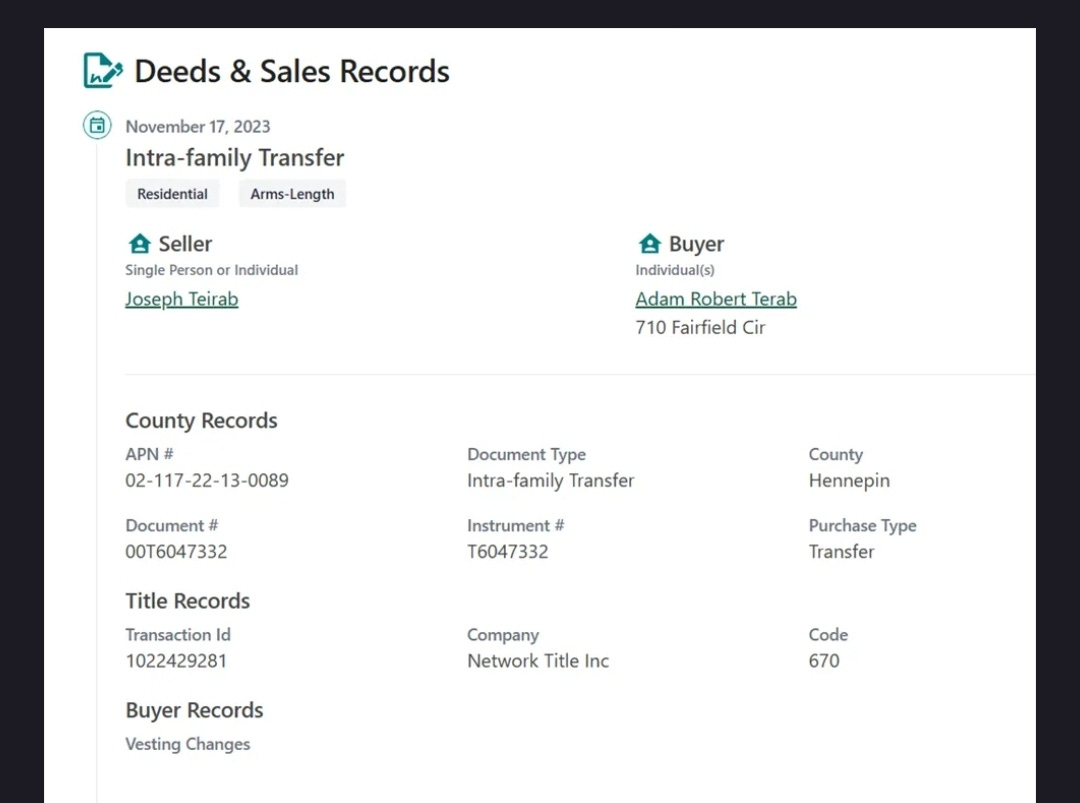Click the Transaction Id value 1022429281
Screen dimensions: 1080x803
click(176, 660)
